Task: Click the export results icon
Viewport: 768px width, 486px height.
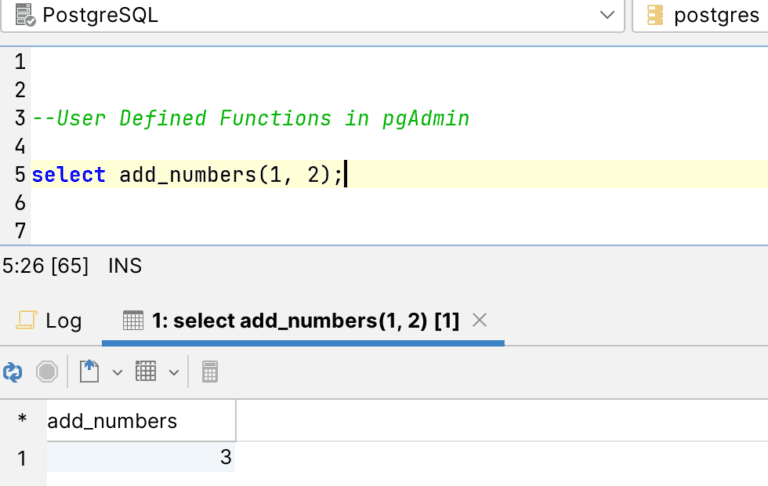Action: click(x=90, y=372)
